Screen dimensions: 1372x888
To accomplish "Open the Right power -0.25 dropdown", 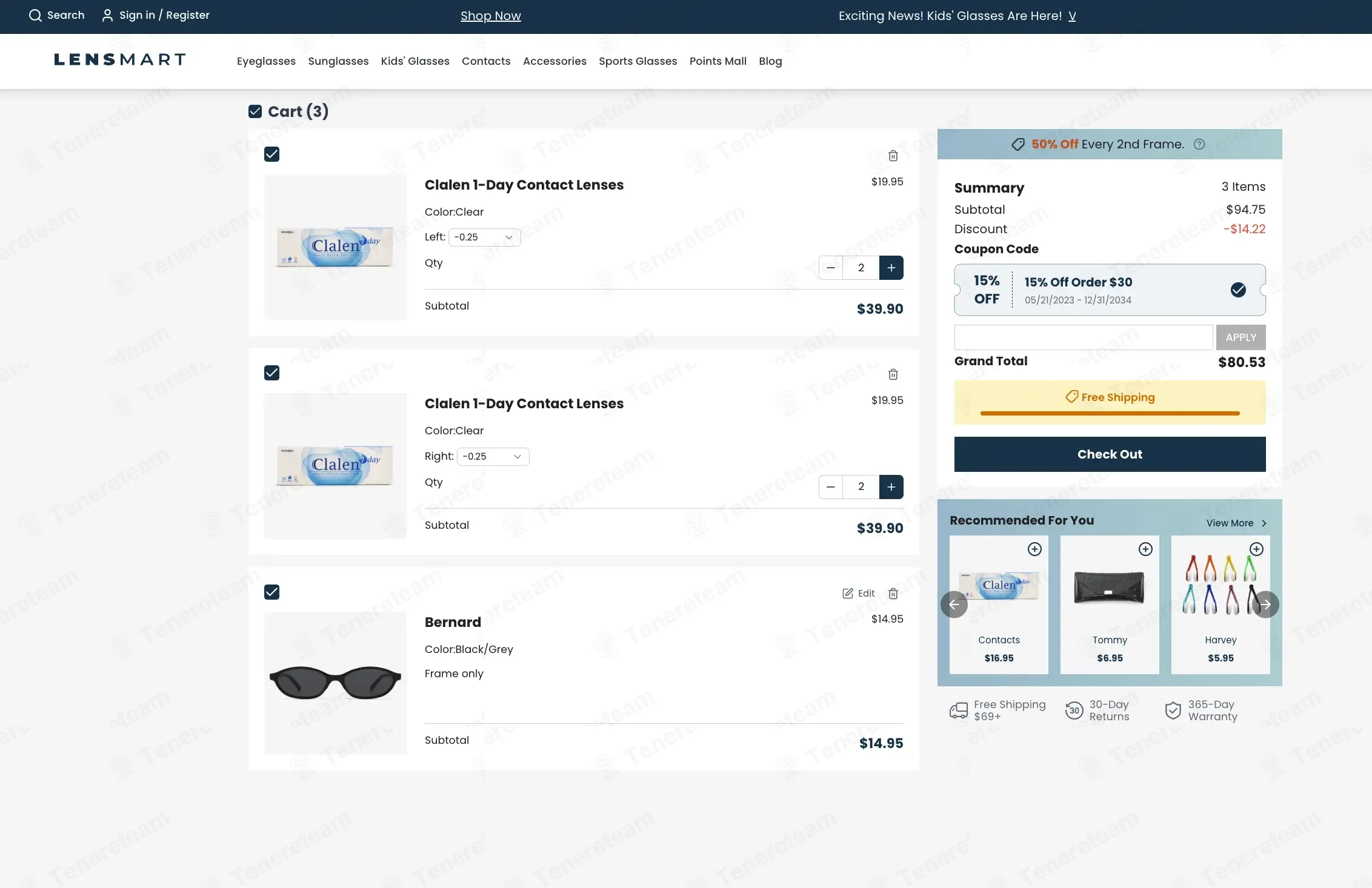I will [493, 457].
